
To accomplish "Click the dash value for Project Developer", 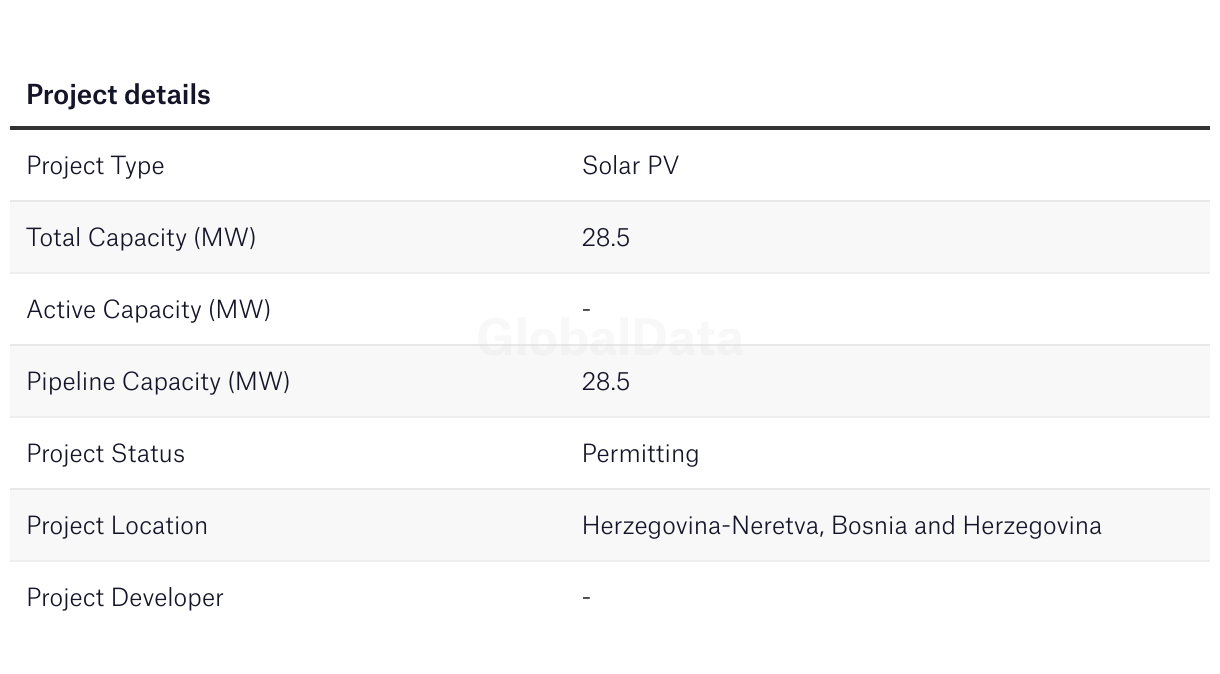I will [587, 598].
